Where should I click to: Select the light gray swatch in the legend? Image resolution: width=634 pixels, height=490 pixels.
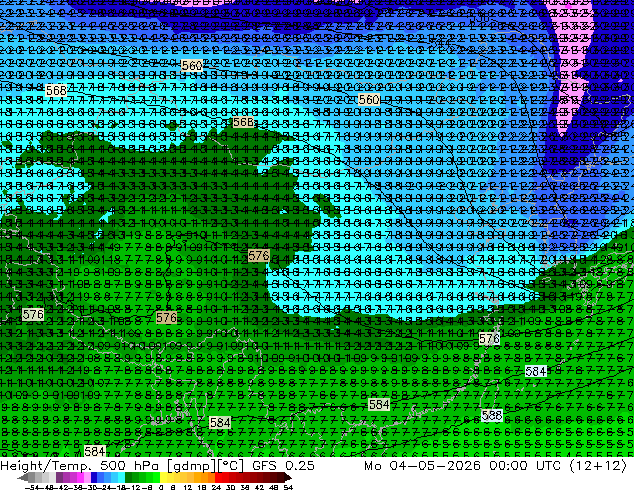point(53,478)
